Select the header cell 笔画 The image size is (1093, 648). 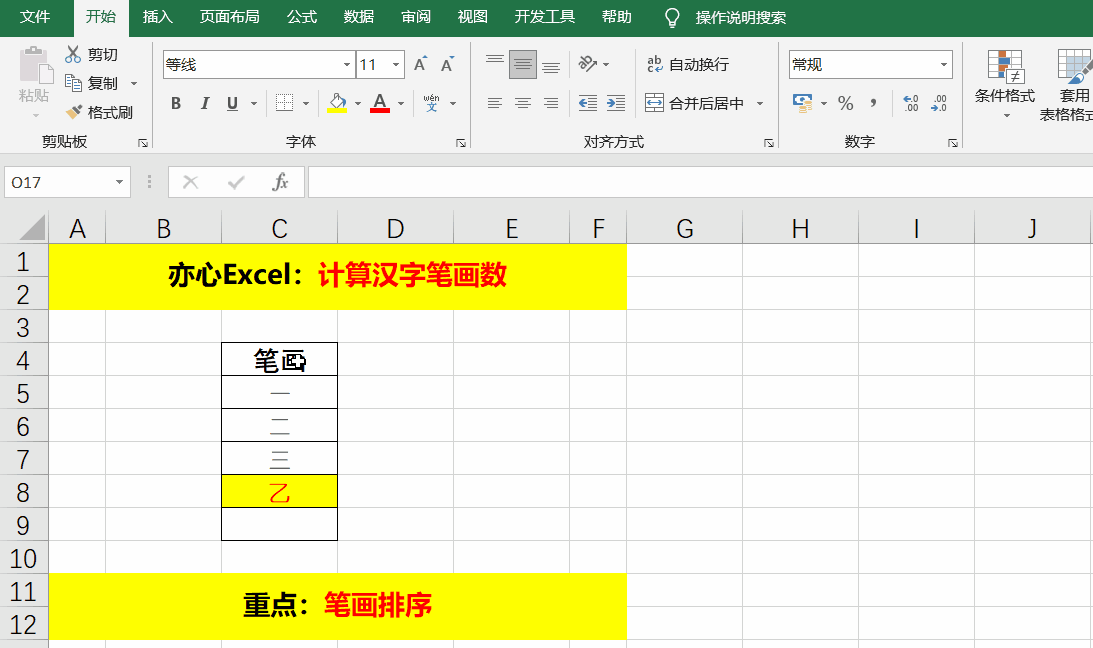pyautogui.click(x=280, y=360)
